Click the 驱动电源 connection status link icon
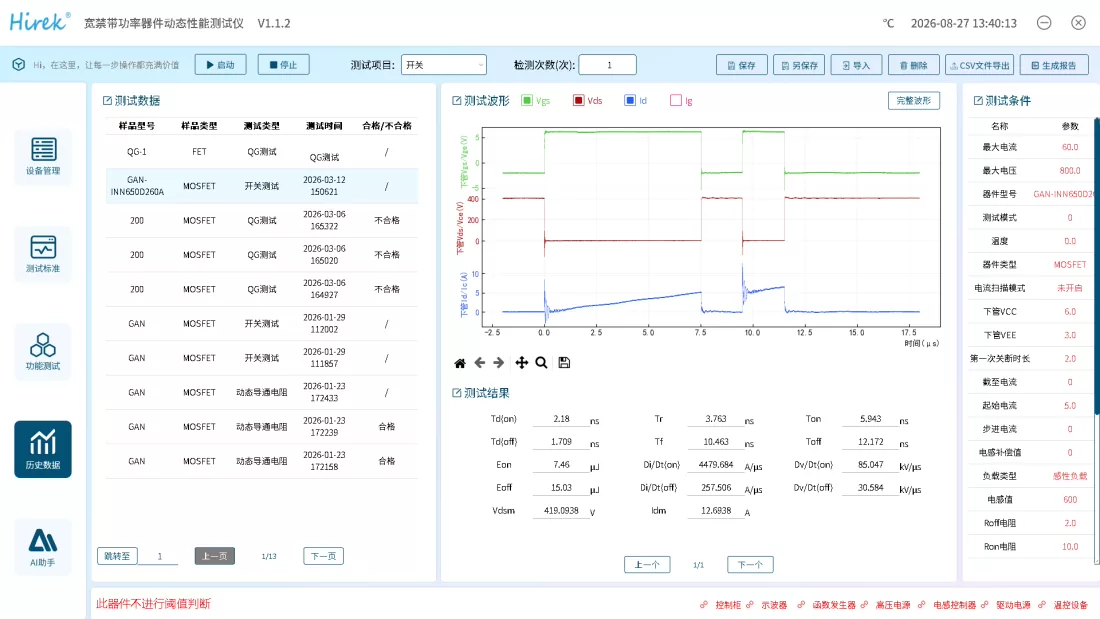Screen dimensions: 1100x619 pyautogui.click(x=985, y=605)
